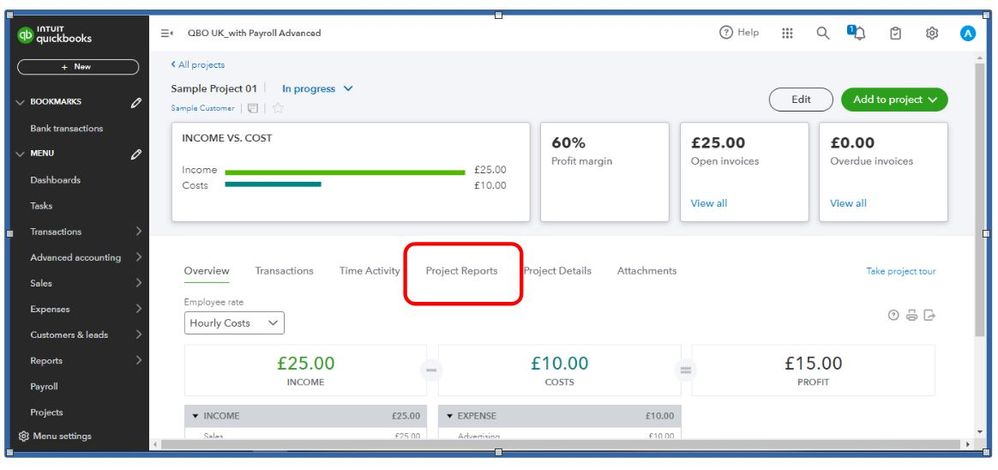Open the In progress status dropdown
Image resolution: width=998 pixels, height=470 pixels.
pos(317,88)
